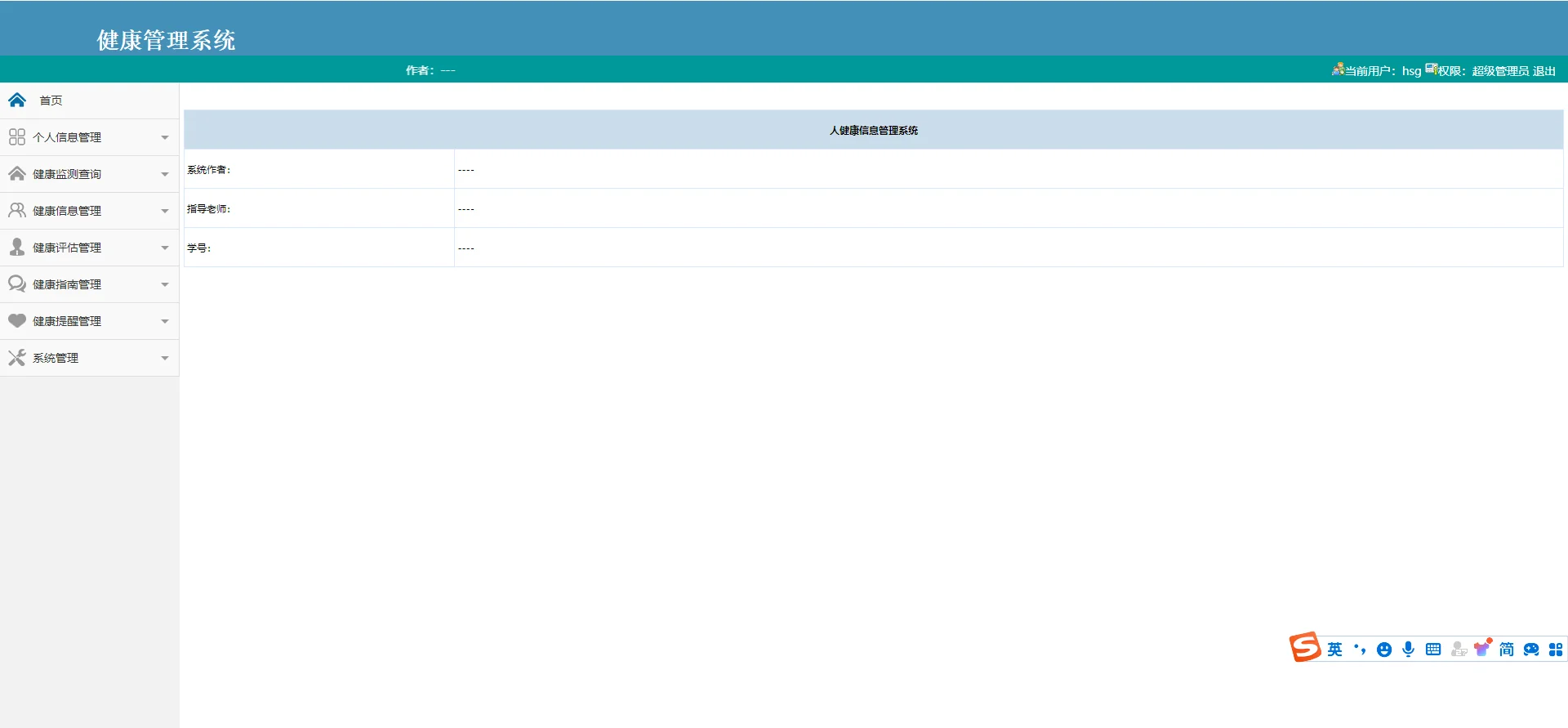Click the chat bubbles icon beside 健康指南管理
The width and height of the screenshot is (1568, 728).
point(17,284)
